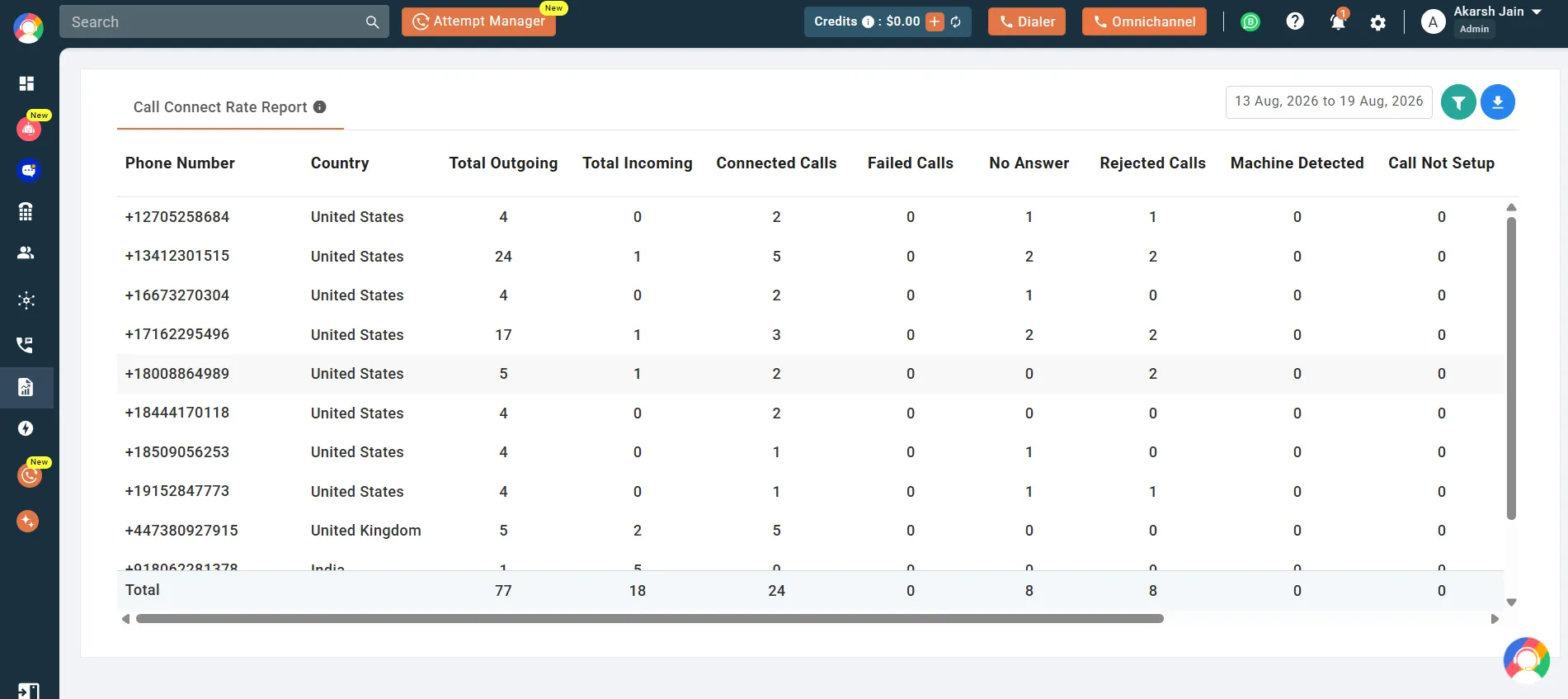
Task: Open the dashboard grid icon in sidebar
Action: tap(26, 83)
